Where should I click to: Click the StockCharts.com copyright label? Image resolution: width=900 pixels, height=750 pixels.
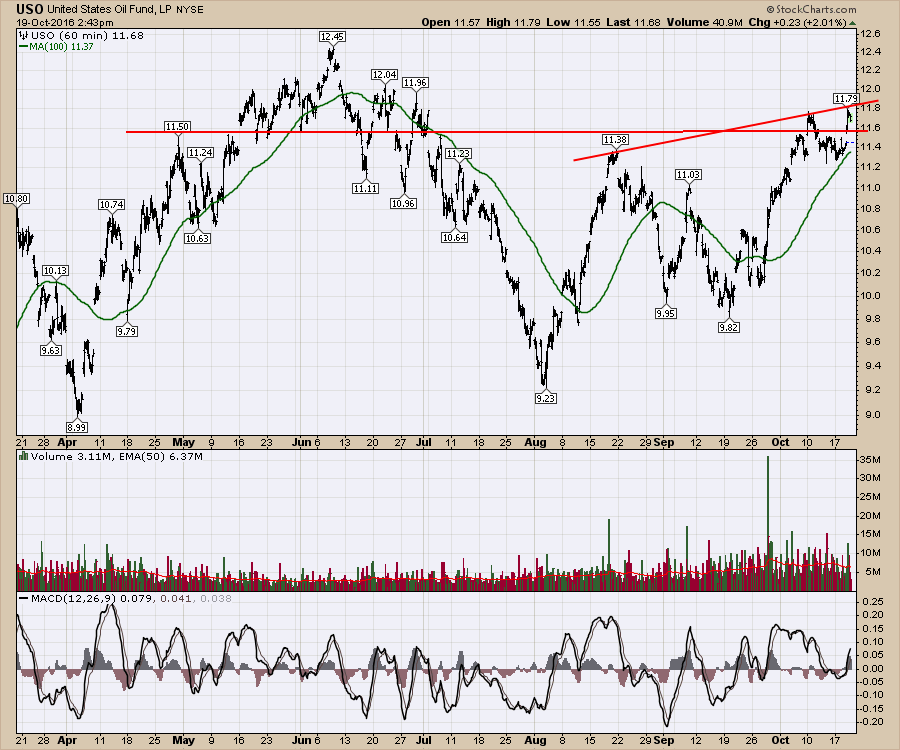[812, 10]
